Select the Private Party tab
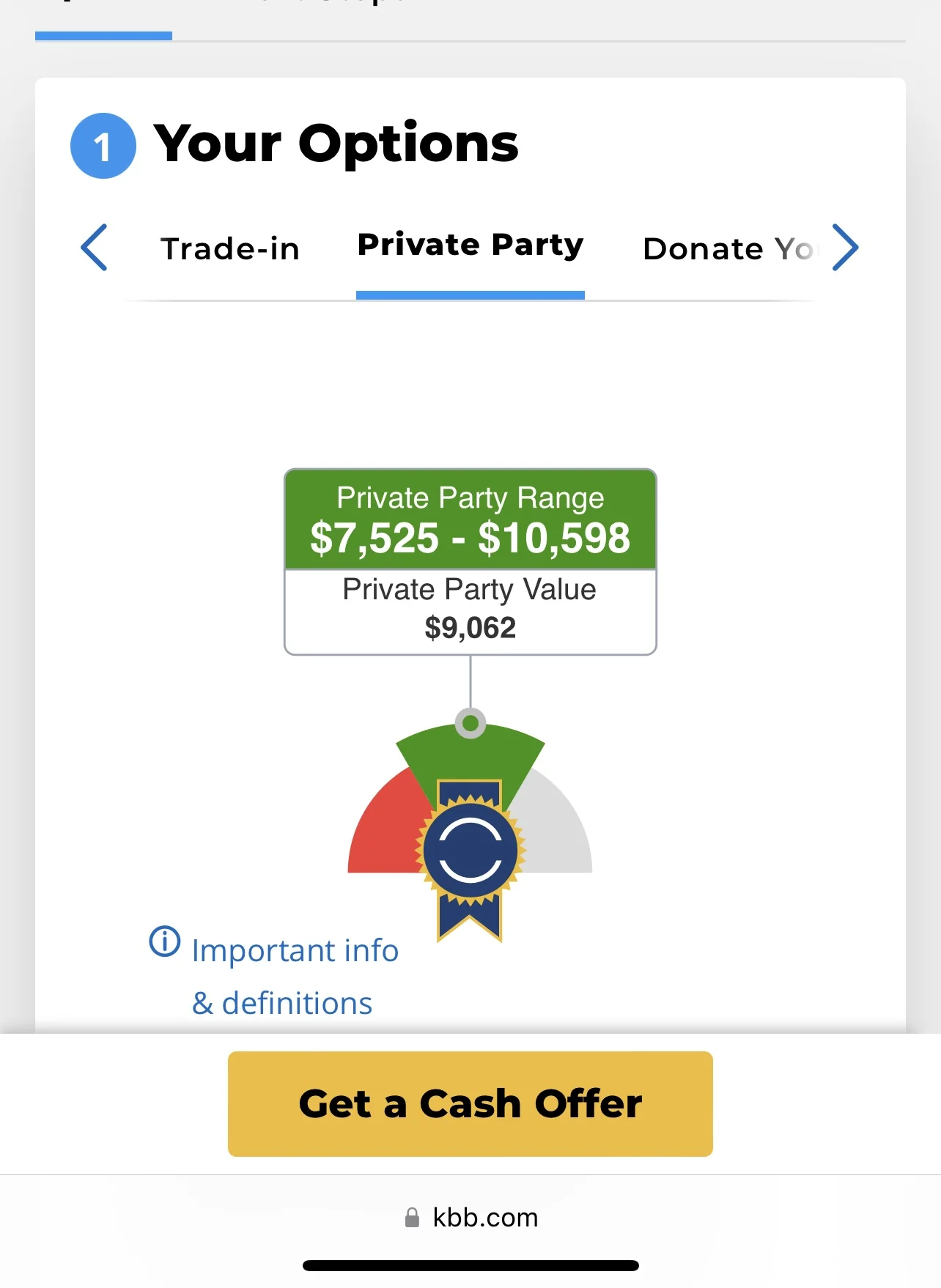Viewport: 941px width, 1288px height. 471,245
